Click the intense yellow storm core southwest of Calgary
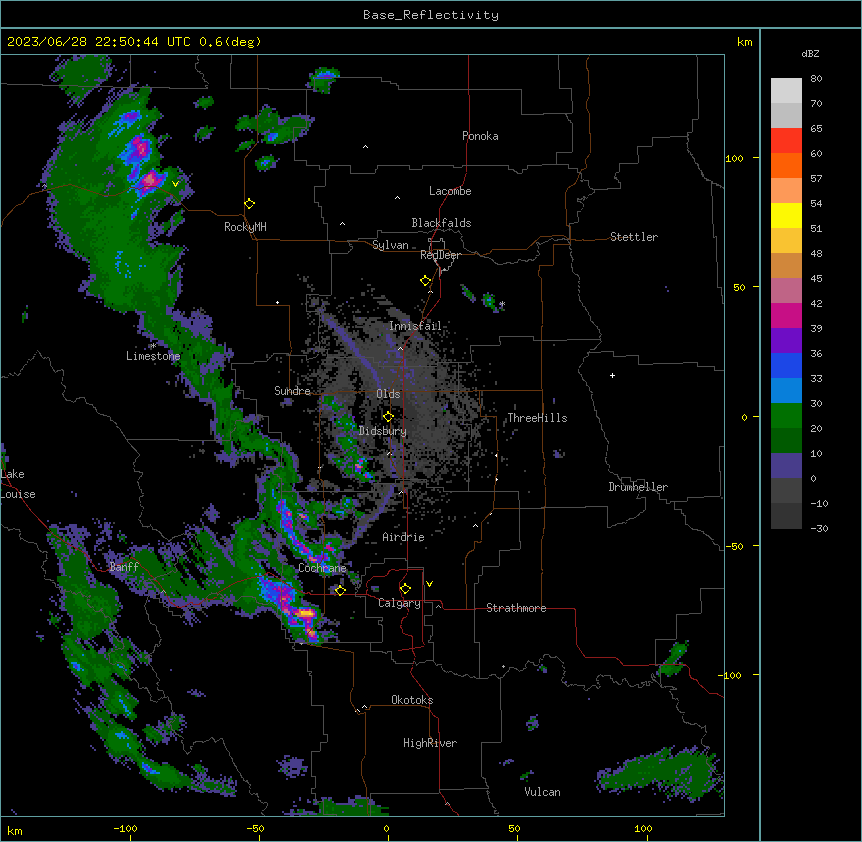The height and width of the screenshot is (842, 862). coord(306,612)
